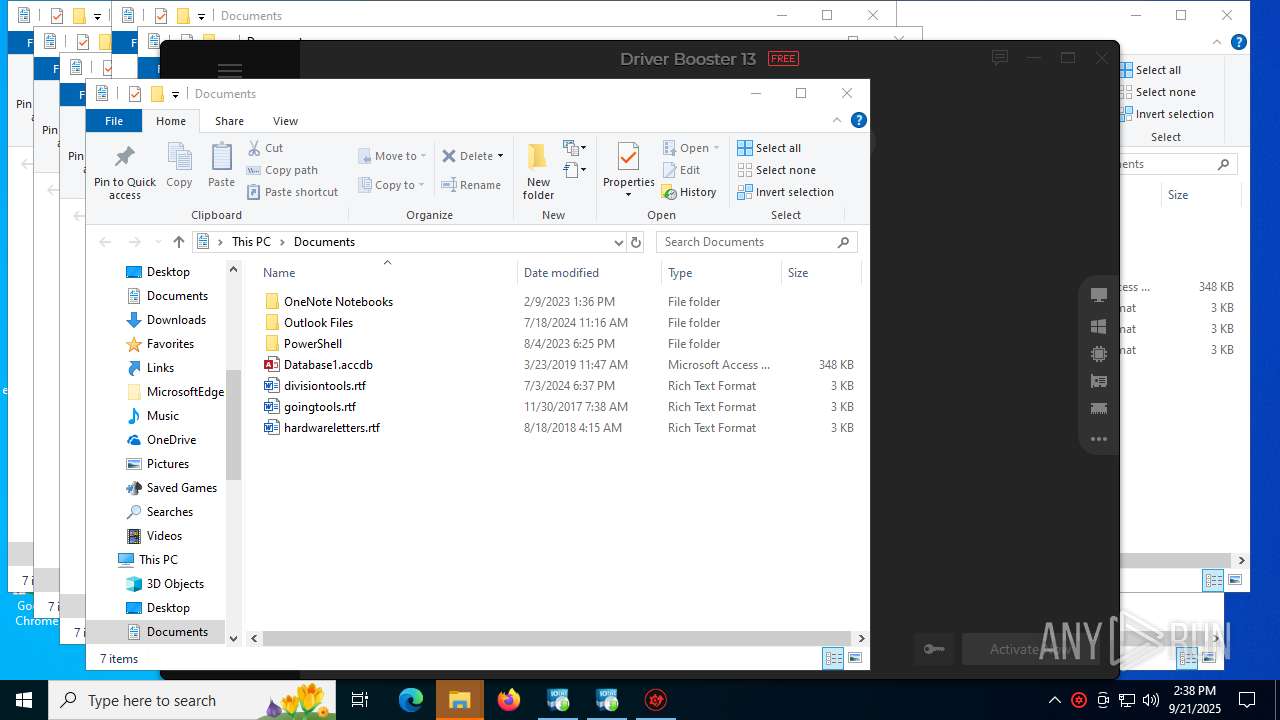Screen dimensions: 1280x720
Task: Select hardwareletters.rtf file
Action: [x=332, y=428]
